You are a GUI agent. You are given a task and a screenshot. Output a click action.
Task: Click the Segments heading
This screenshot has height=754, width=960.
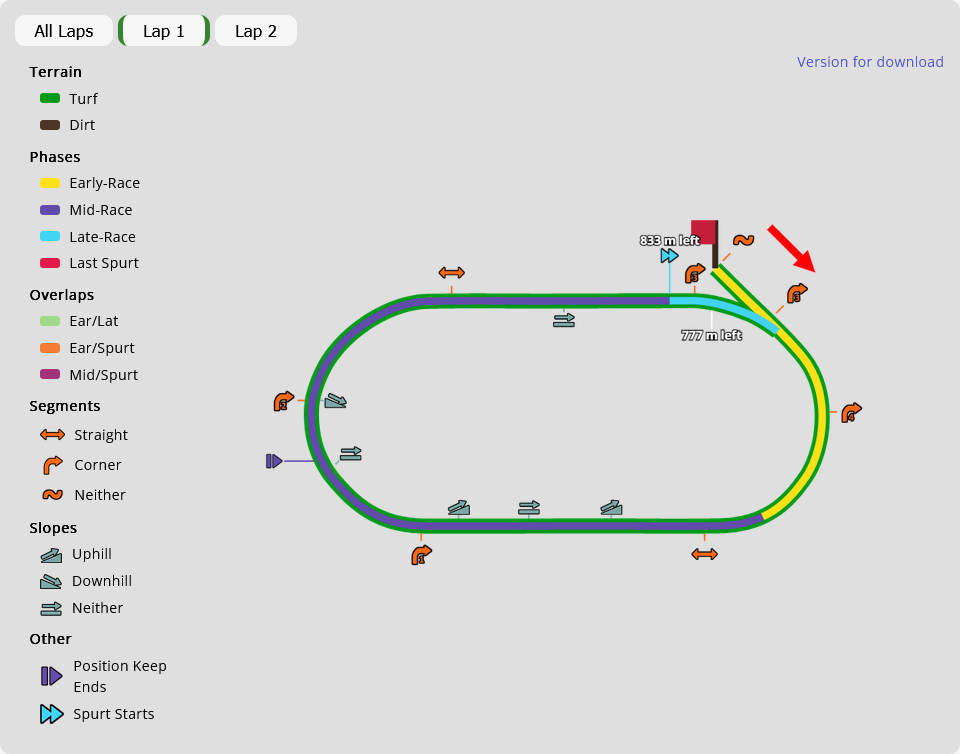[x=65, y=406]
